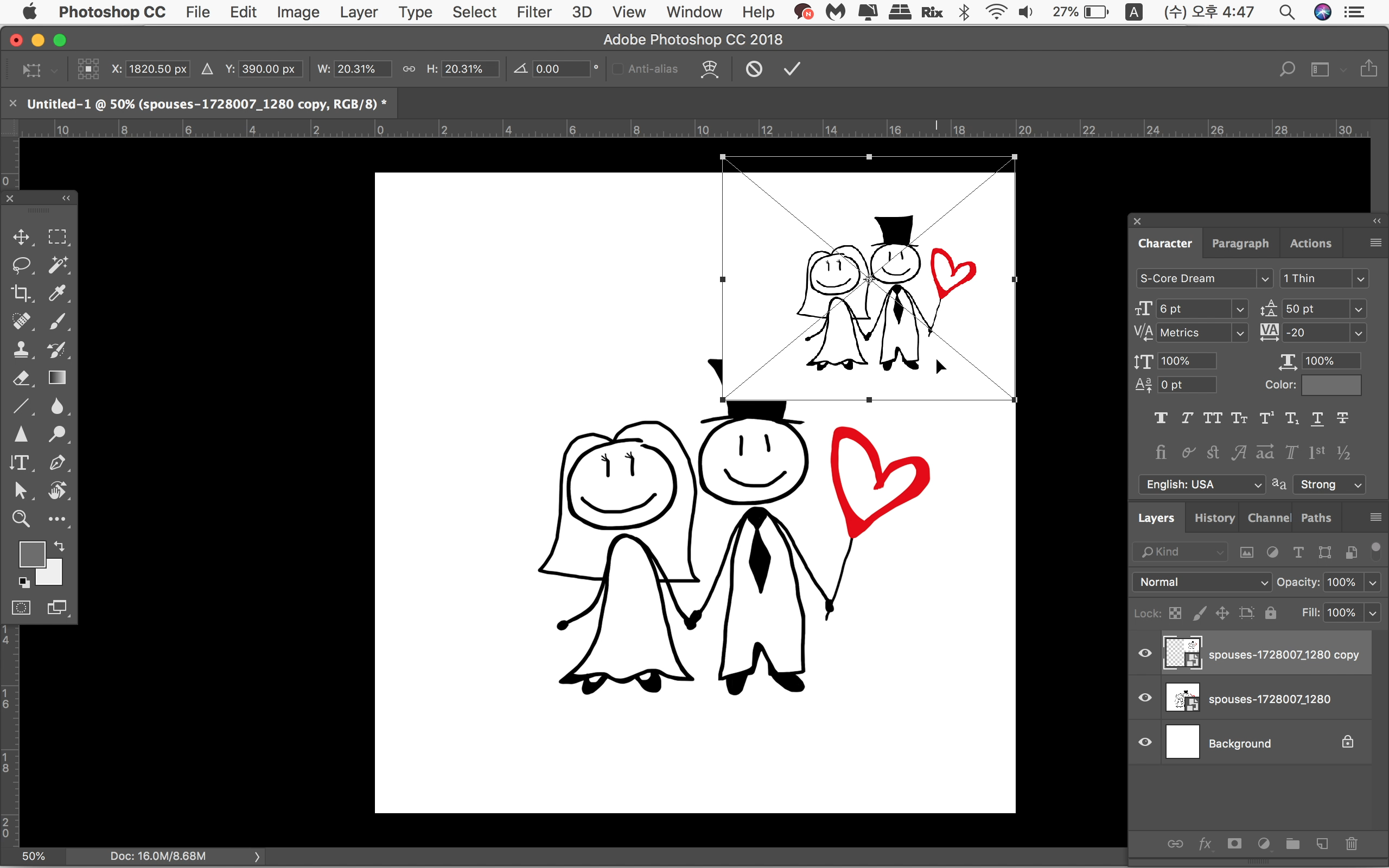Cancel transform with the circle-slash icon
Viewport: 1389px width, 868px height.
tap(754, 69)
